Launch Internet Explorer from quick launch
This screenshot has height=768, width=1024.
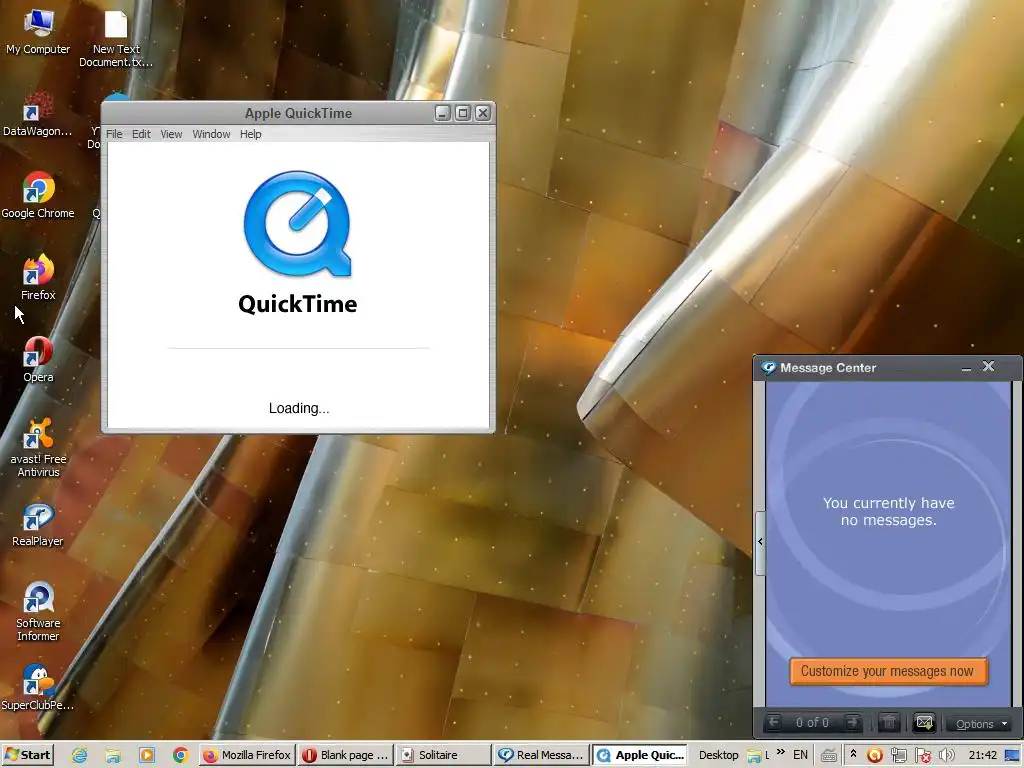pyautogui.click(x=80, y=756)
